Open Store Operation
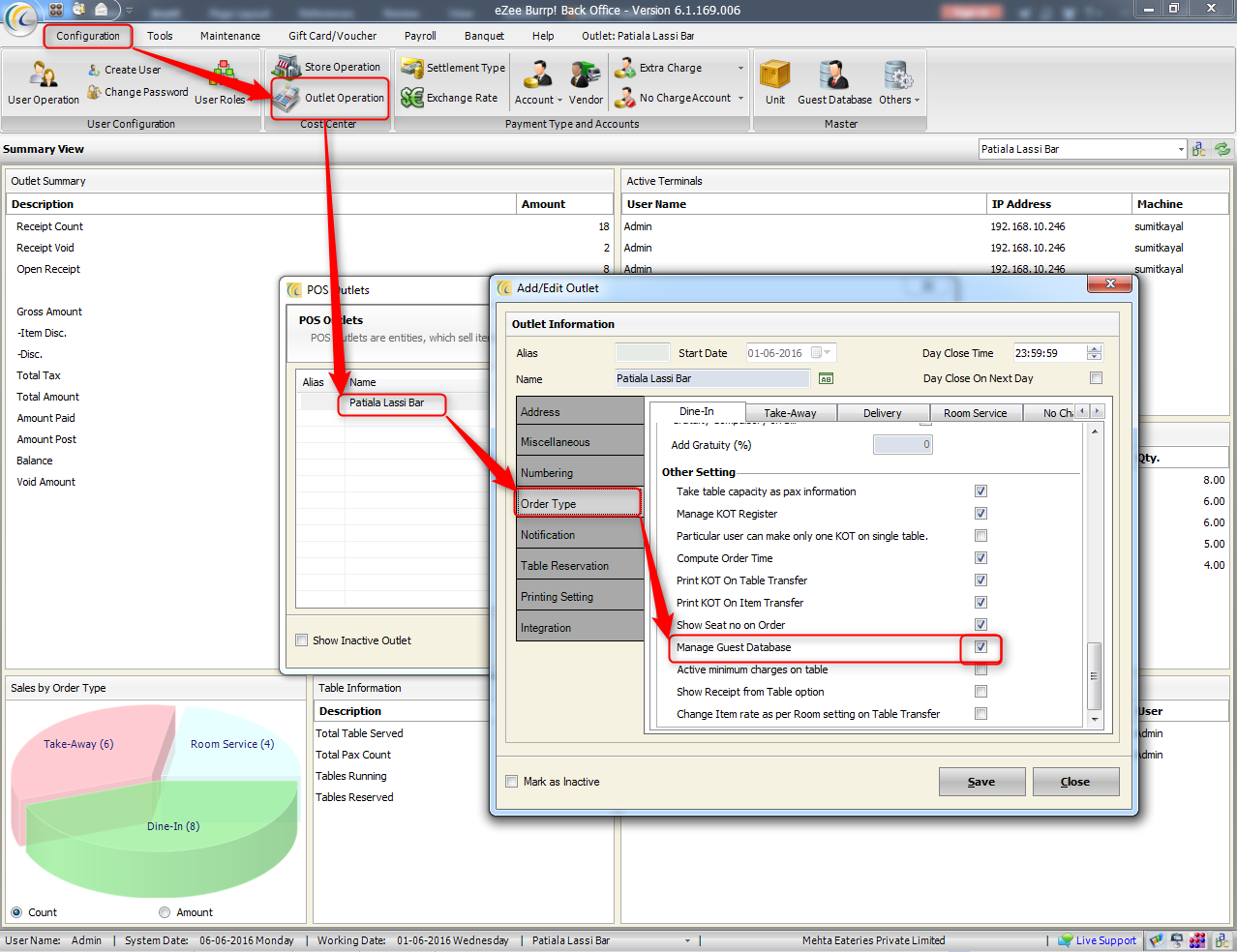 click(326, 67)
